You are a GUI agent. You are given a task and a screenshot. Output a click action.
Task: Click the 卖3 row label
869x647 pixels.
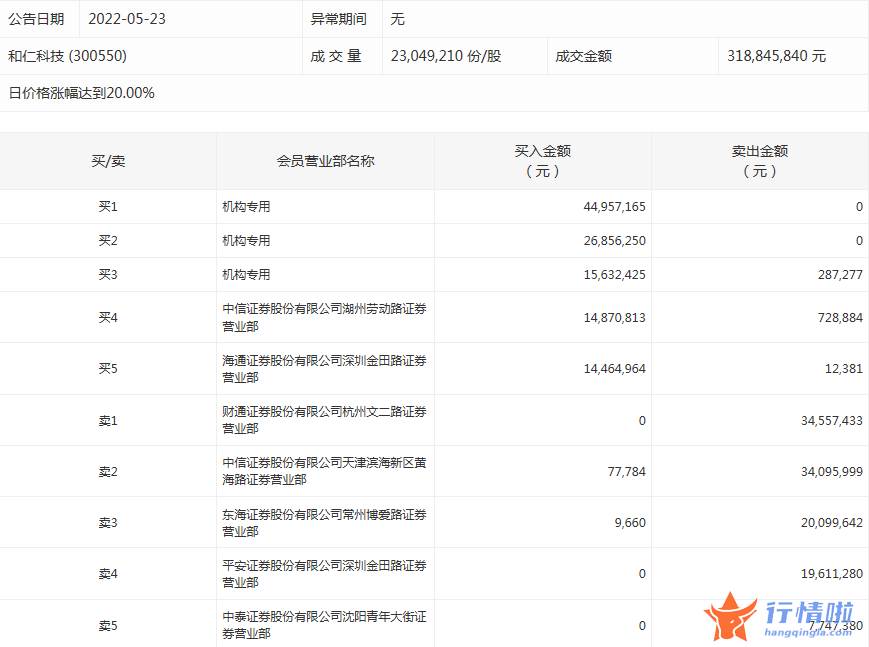pos(108,523)
